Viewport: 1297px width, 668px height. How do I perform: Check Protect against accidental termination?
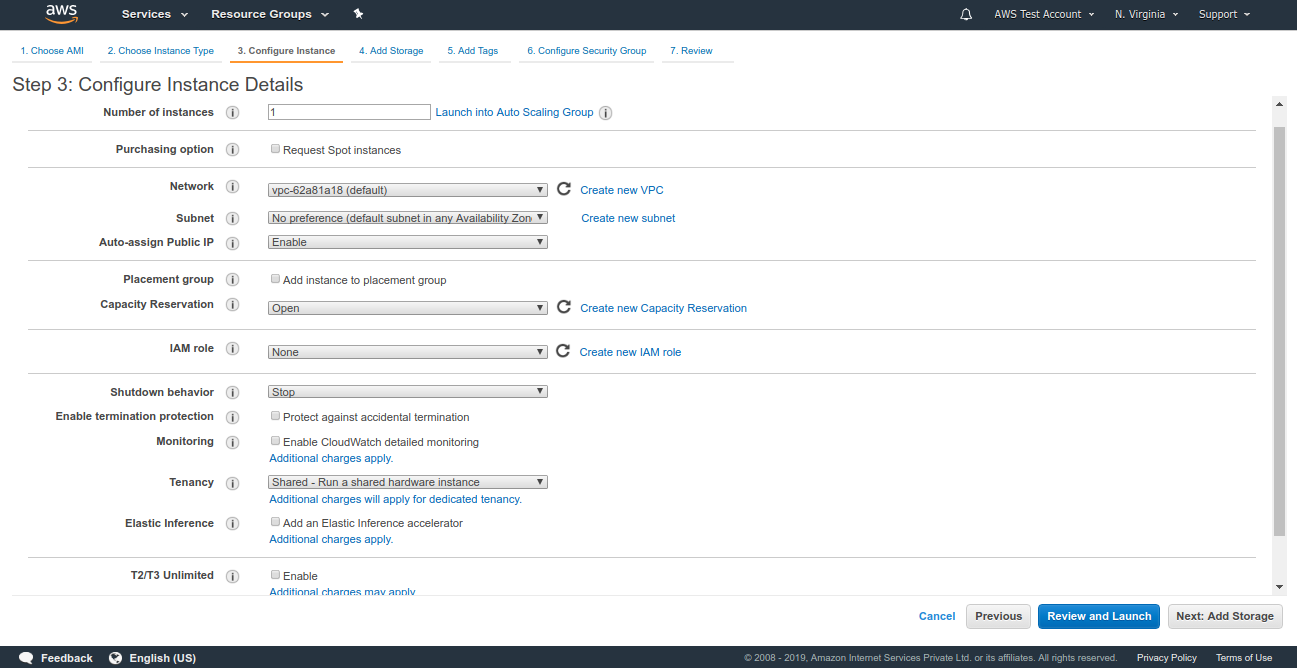[276, 416]
